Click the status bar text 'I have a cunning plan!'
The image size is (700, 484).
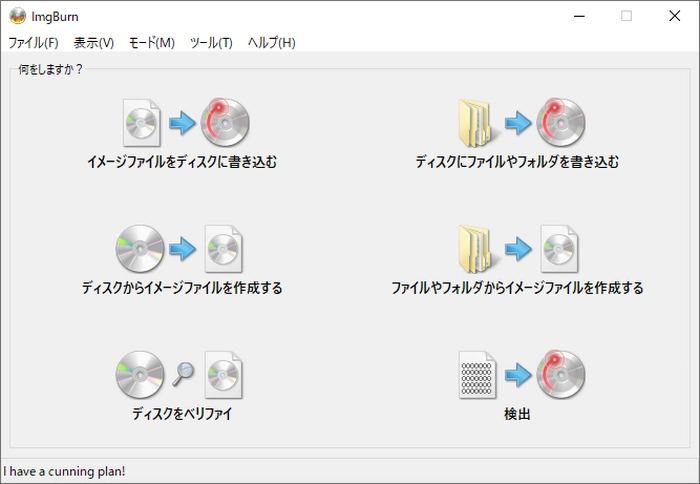[64, 471]
